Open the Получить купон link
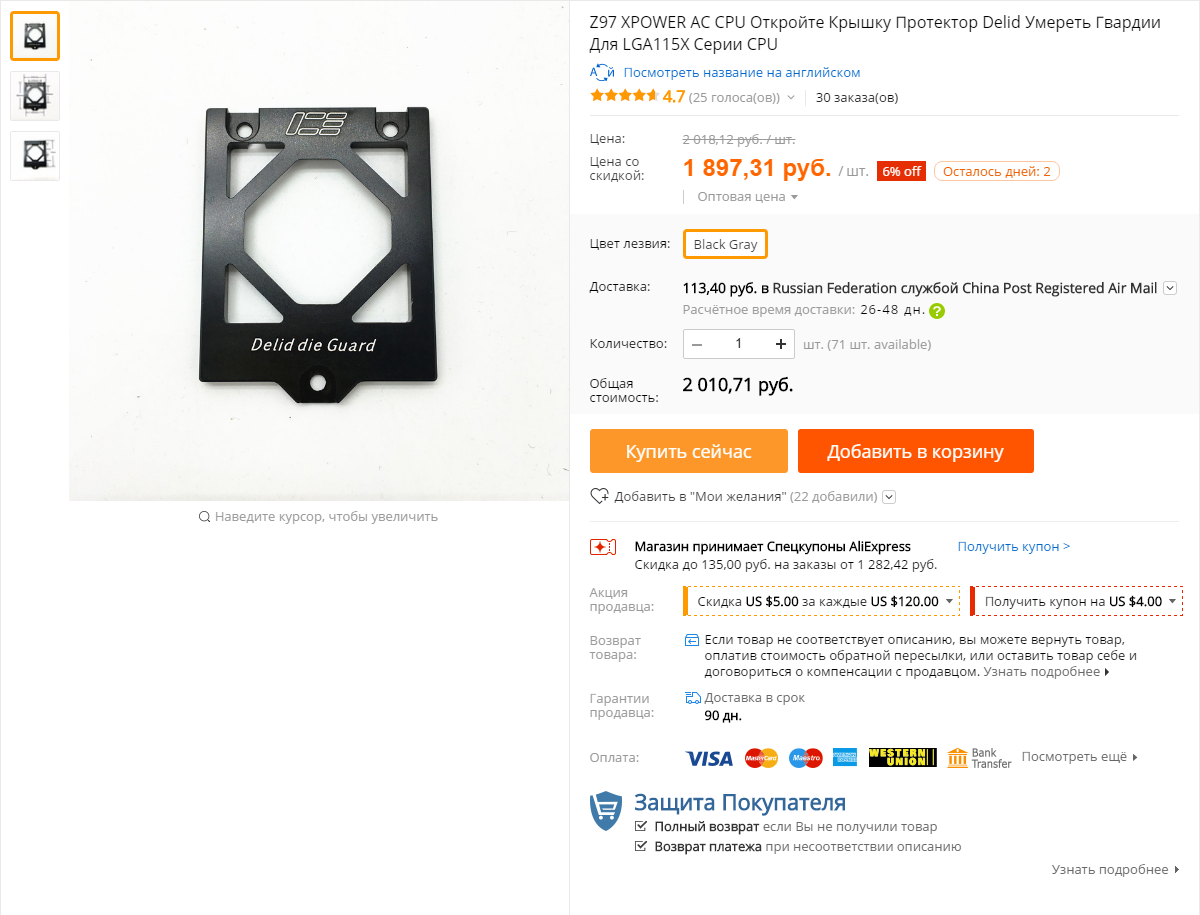 pyautogui.click(x=1014, y=547)
